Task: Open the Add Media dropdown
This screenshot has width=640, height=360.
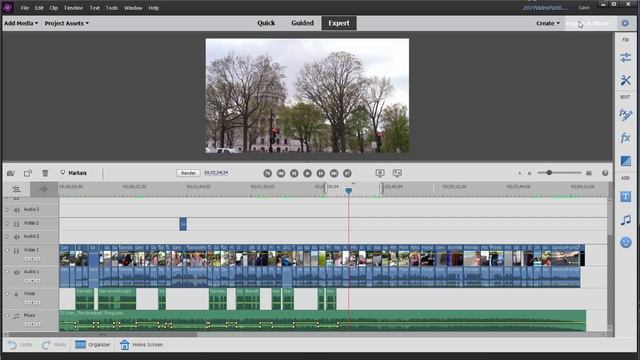Action: tap(21, 23)
